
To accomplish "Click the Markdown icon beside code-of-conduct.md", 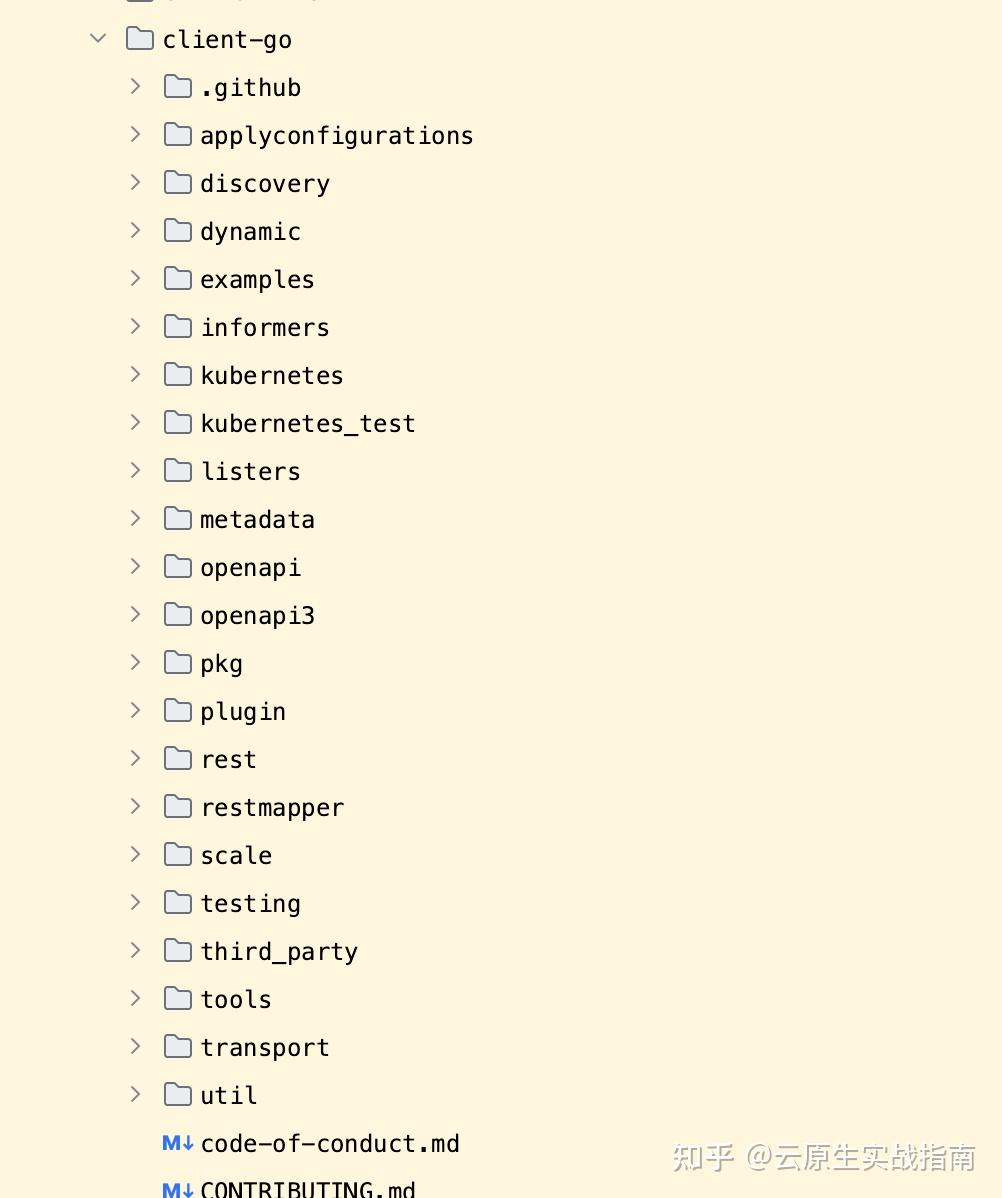I will click(177, 1143).
